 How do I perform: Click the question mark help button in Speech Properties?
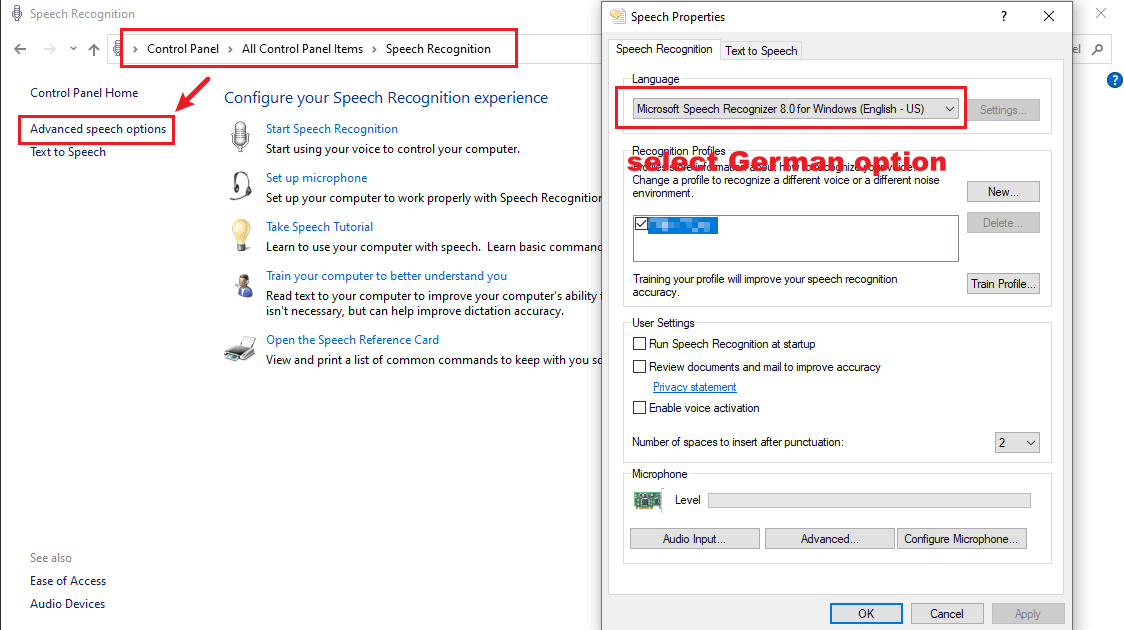coord(1004,16)
